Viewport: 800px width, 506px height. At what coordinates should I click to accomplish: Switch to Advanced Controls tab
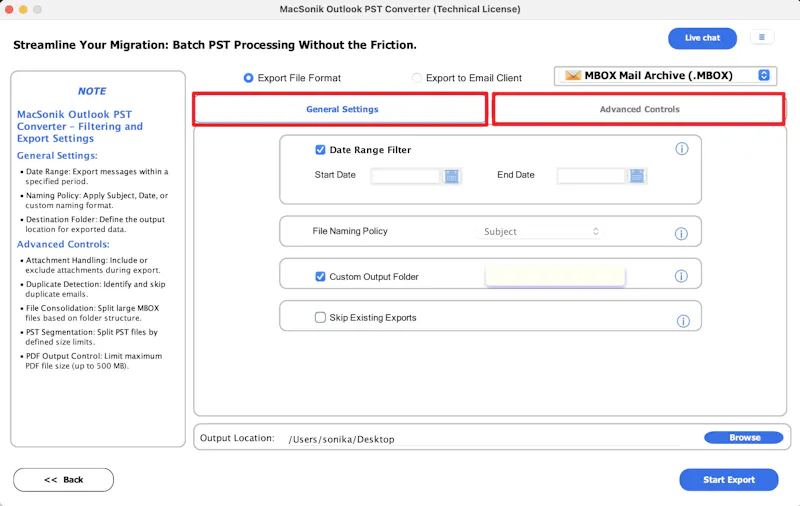click(x=639, y=109)
